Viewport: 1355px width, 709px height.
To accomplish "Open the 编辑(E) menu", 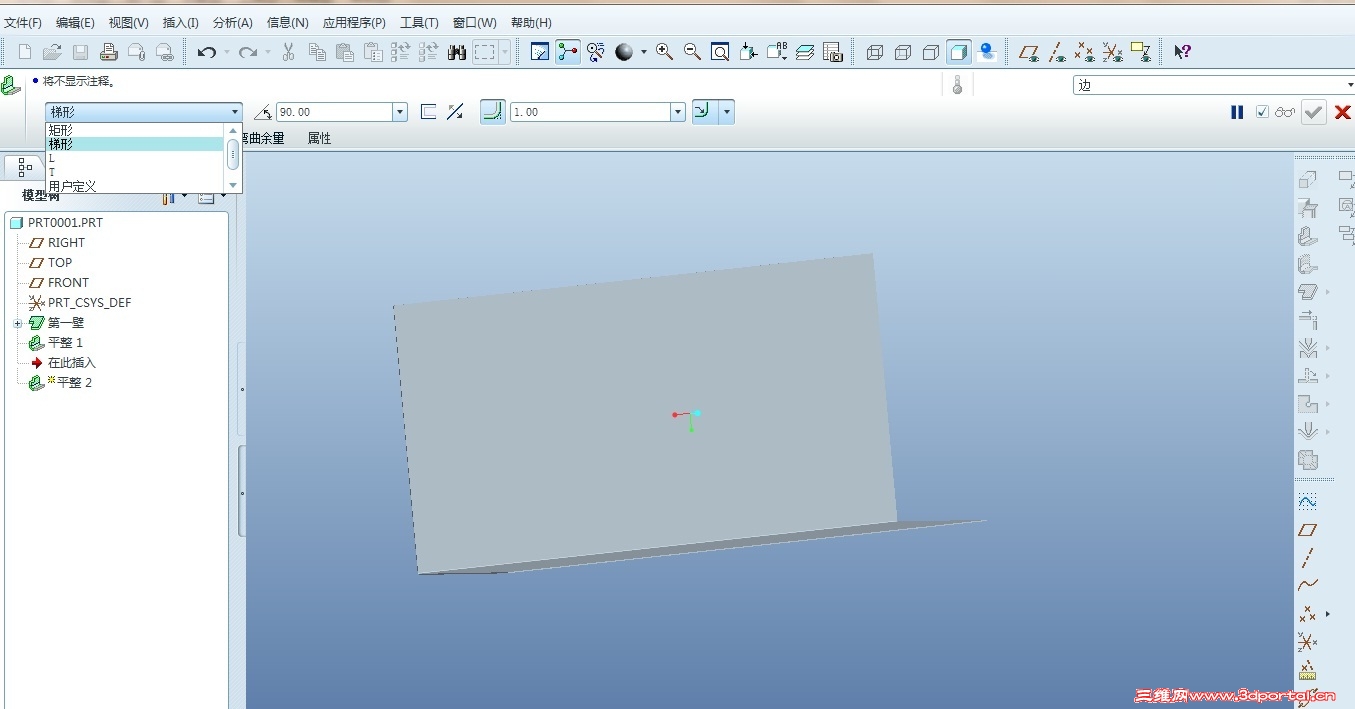I will (75, 23).
